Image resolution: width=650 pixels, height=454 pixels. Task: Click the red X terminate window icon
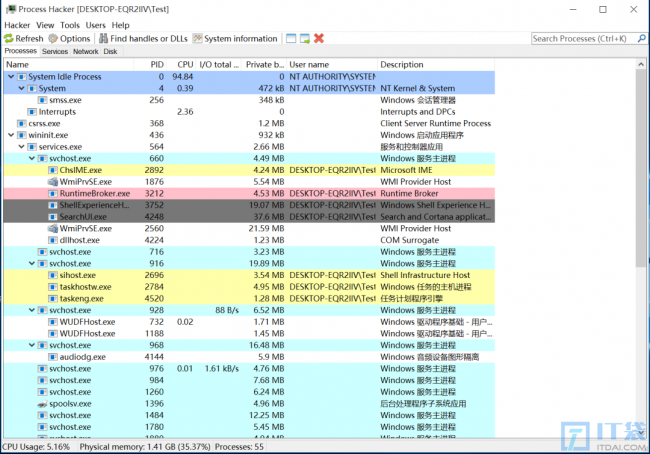319,39
